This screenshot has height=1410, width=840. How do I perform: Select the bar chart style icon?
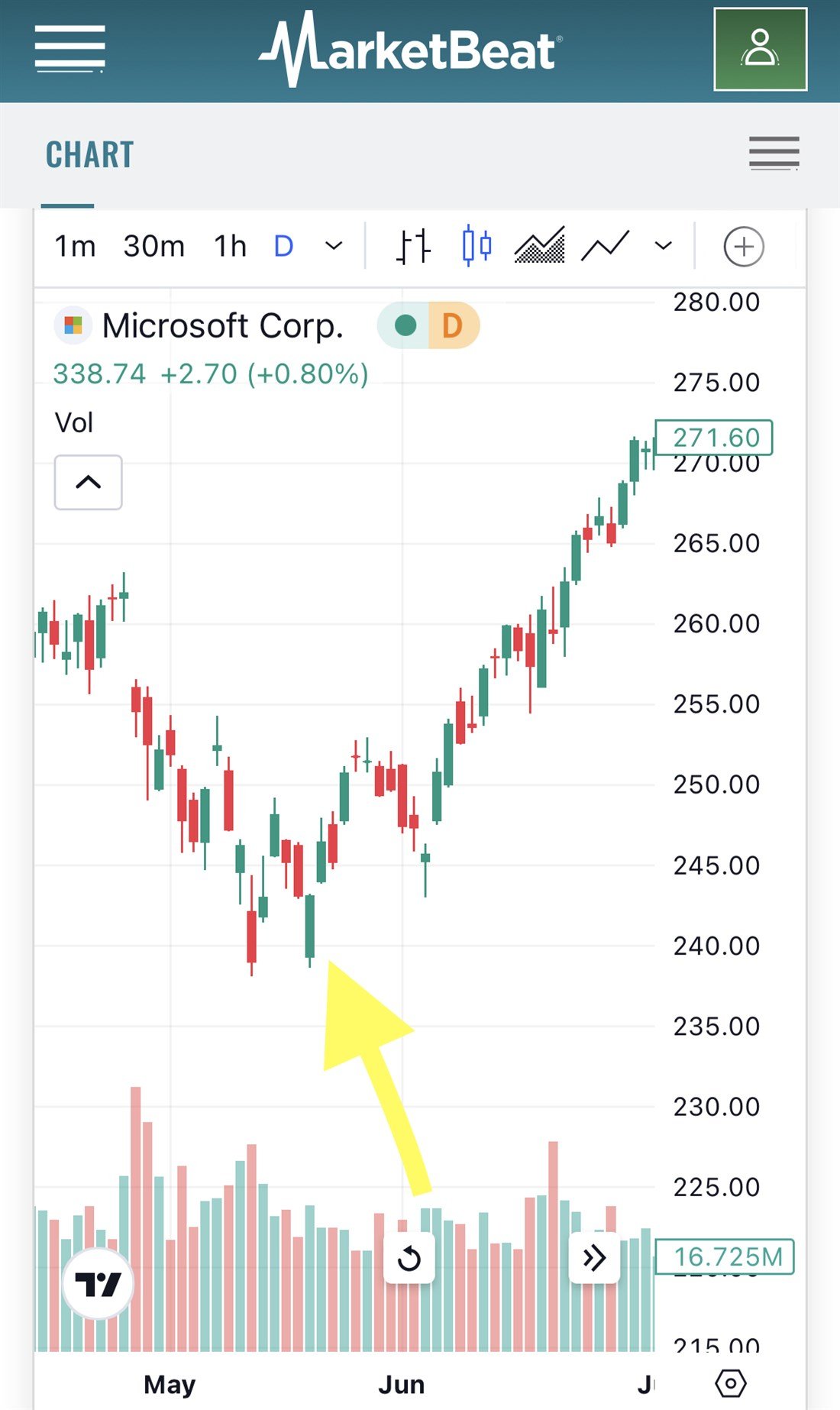[x=413, y=247]
